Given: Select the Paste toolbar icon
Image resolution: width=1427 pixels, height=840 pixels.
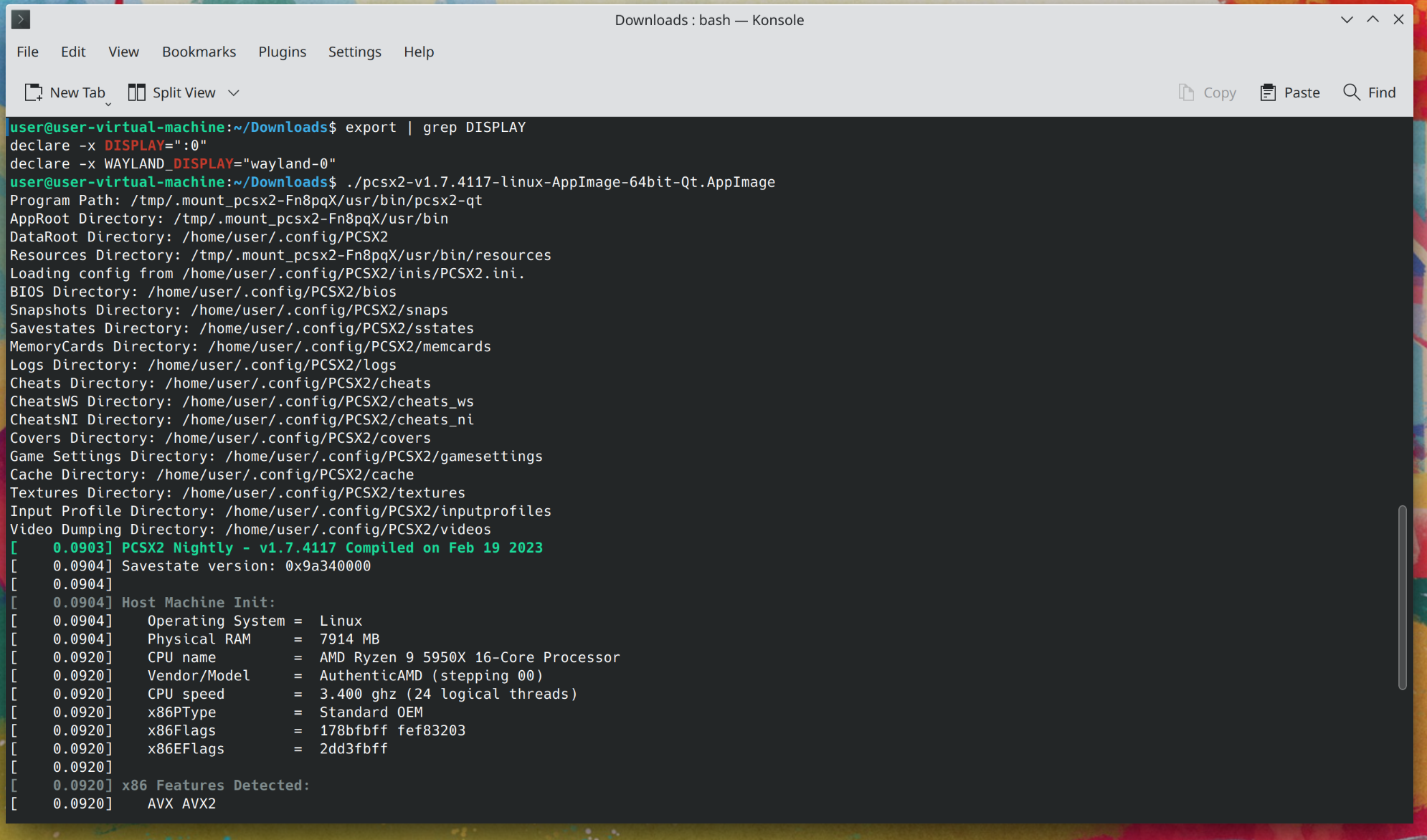Looking at the screenshot, I should pyautogui.click(x=1268, y=92).
